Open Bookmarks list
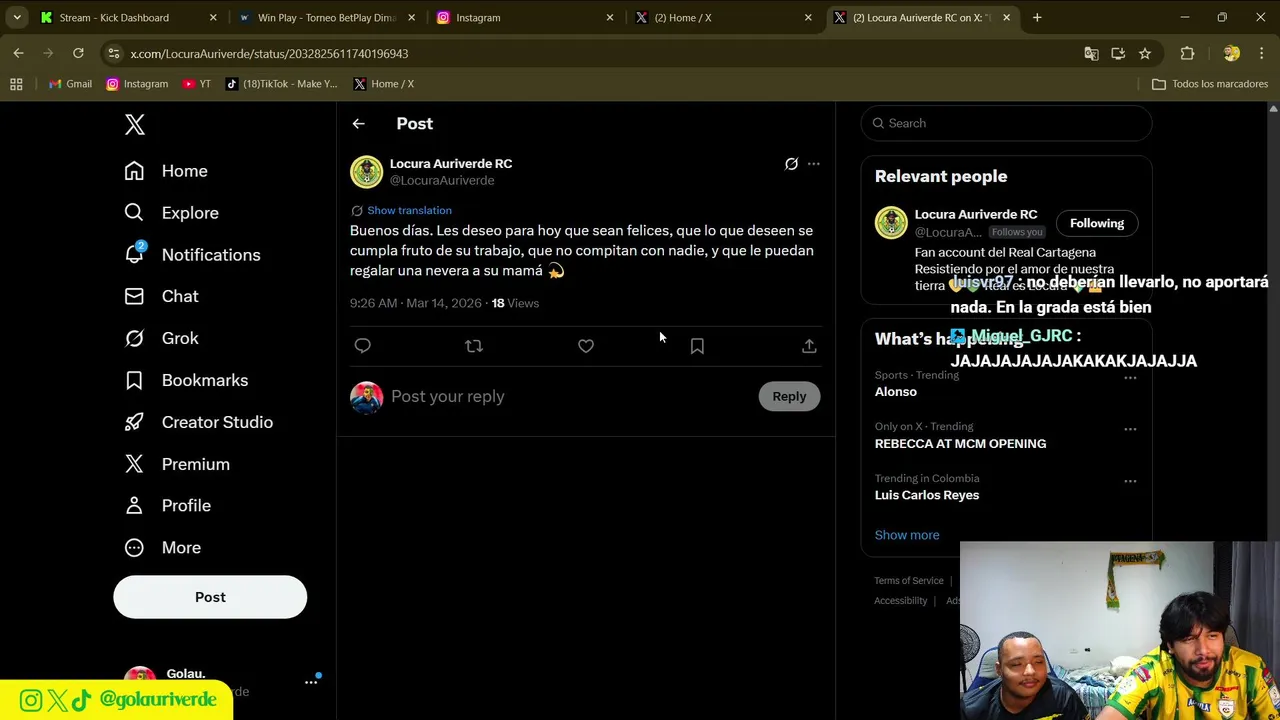Image resolution: width=1280 pixels, height=720 pixels. pyautogui.click(x=186, y=380)
